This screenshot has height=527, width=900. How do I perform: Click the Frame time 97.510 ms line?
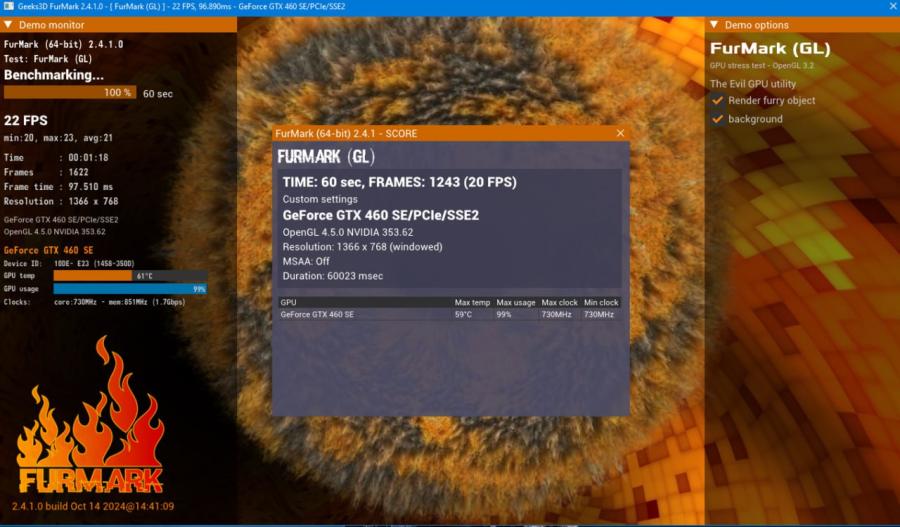58,187
